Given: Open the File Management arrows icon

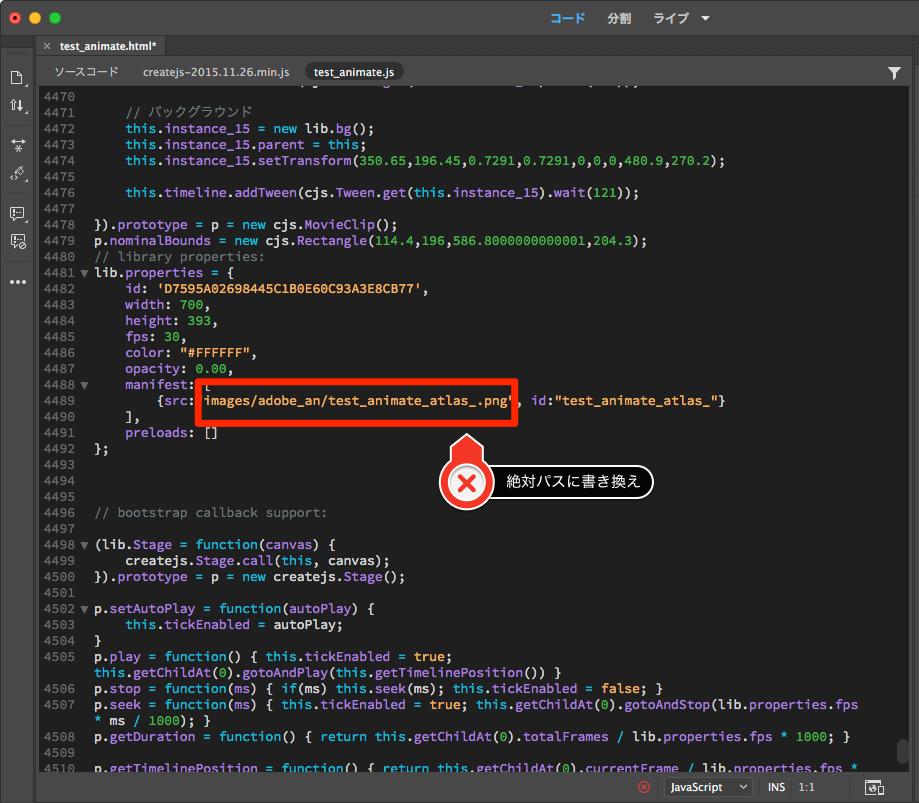Looking at the screenshot, I should click(17, 105).
